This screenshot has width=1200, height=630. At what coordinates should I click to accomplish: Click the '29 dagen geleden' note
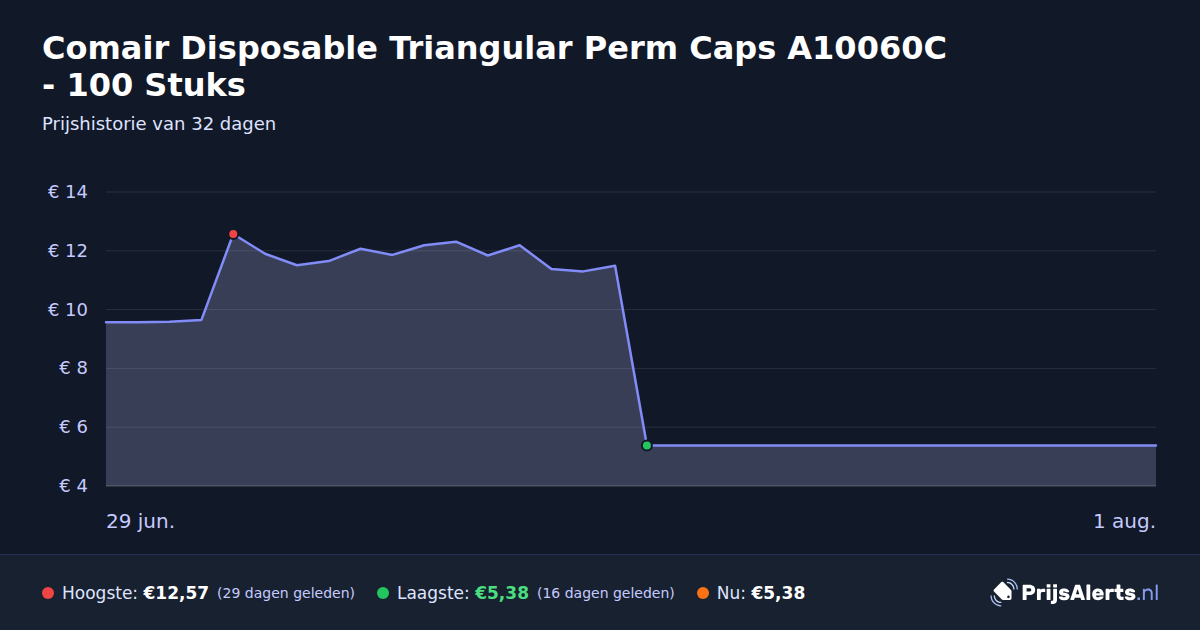pyautogui.click(x=286, y=593)
